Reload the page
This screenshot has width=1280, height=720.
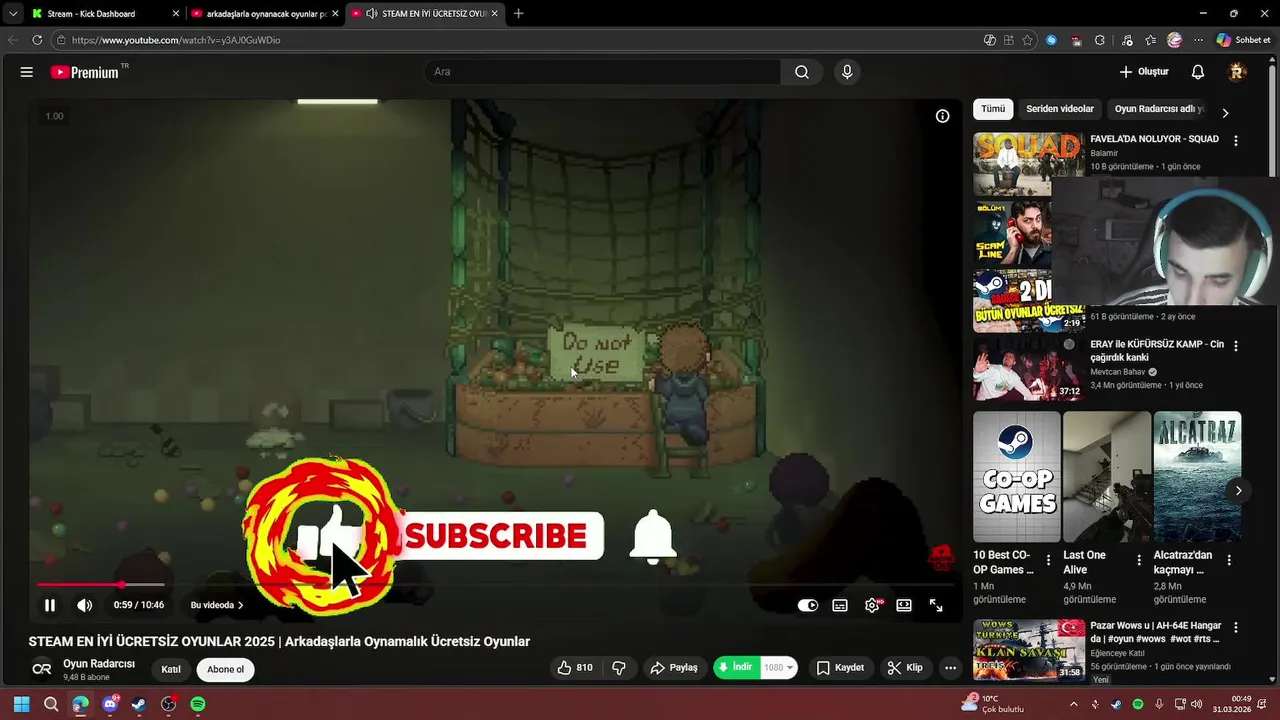pyautogui.click(x=37, y=40)
